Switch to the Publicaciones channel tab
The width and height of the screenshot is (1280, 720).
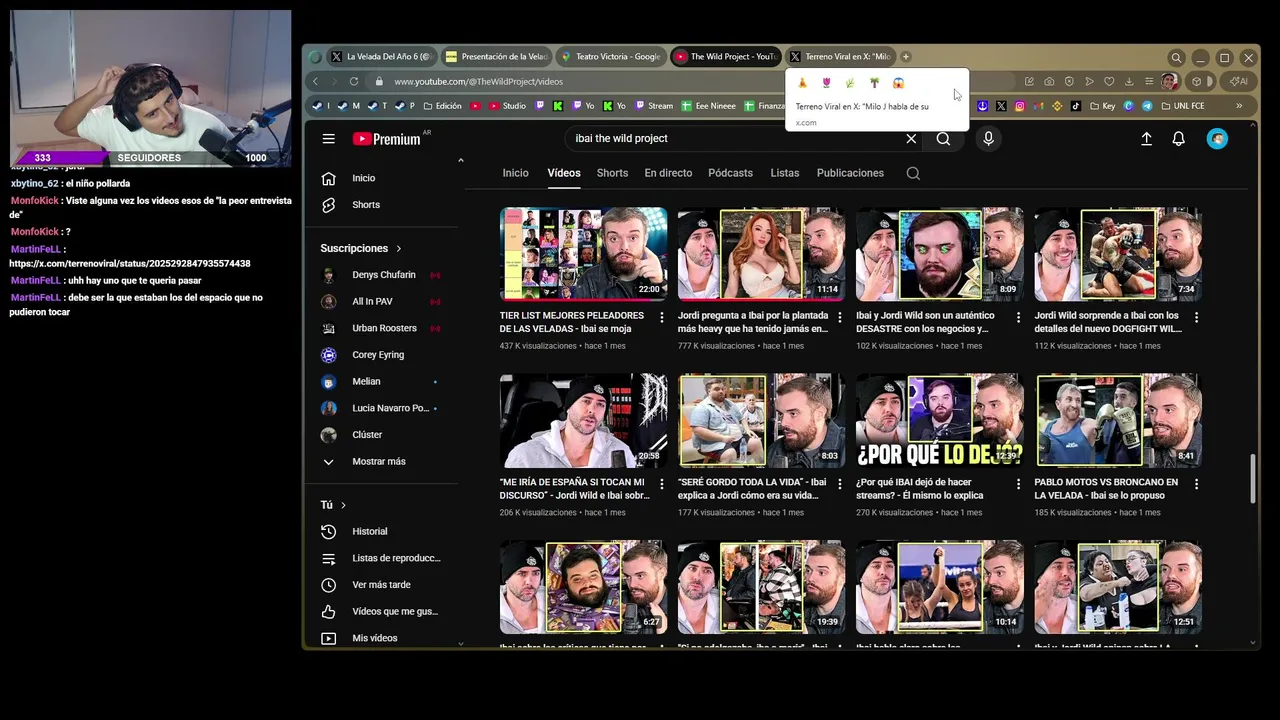[850, 173]
